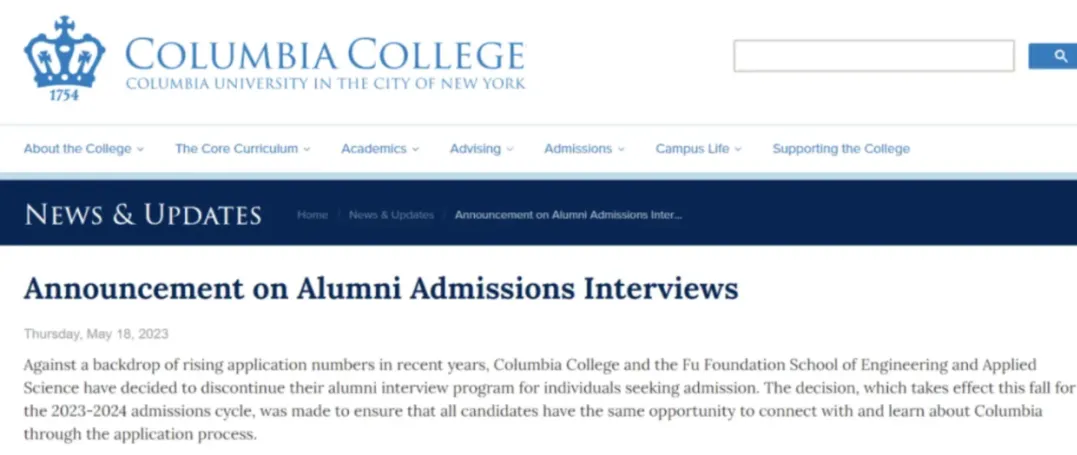Expand the About the College chevron

tap(140, 149)
